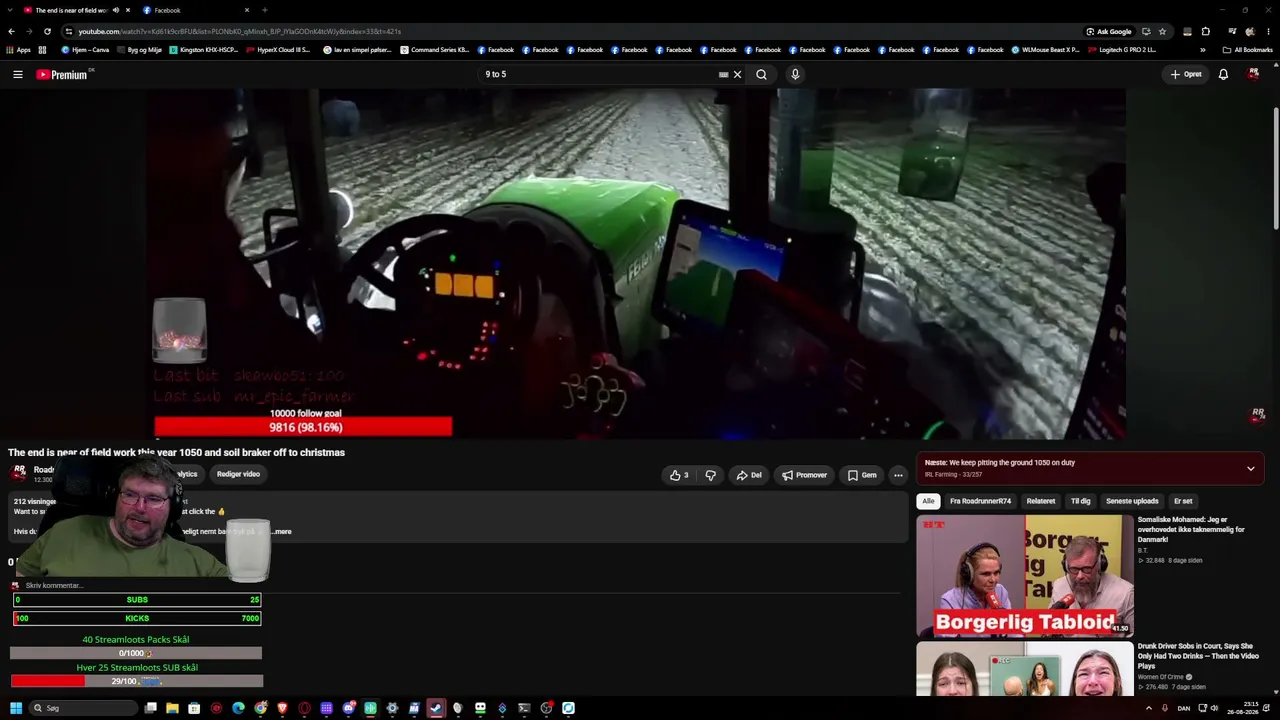Click the YouTube search magnifier button
The width and height of the screenshot is (1280, 720).
[761, 74]
